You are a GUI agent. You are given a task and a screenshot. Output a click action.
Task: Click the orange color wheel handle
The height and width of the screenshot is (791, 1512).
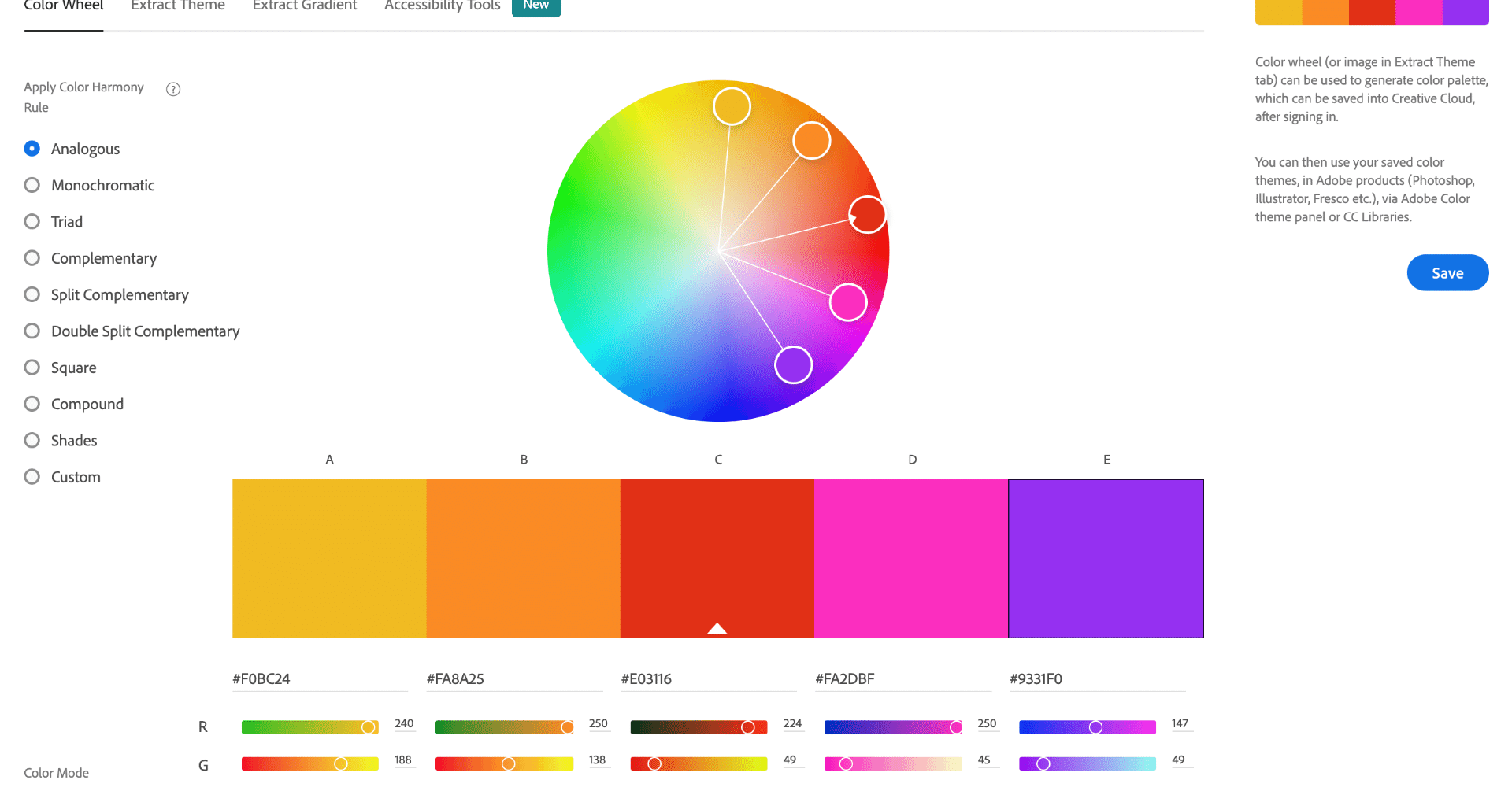coord(811,141)
